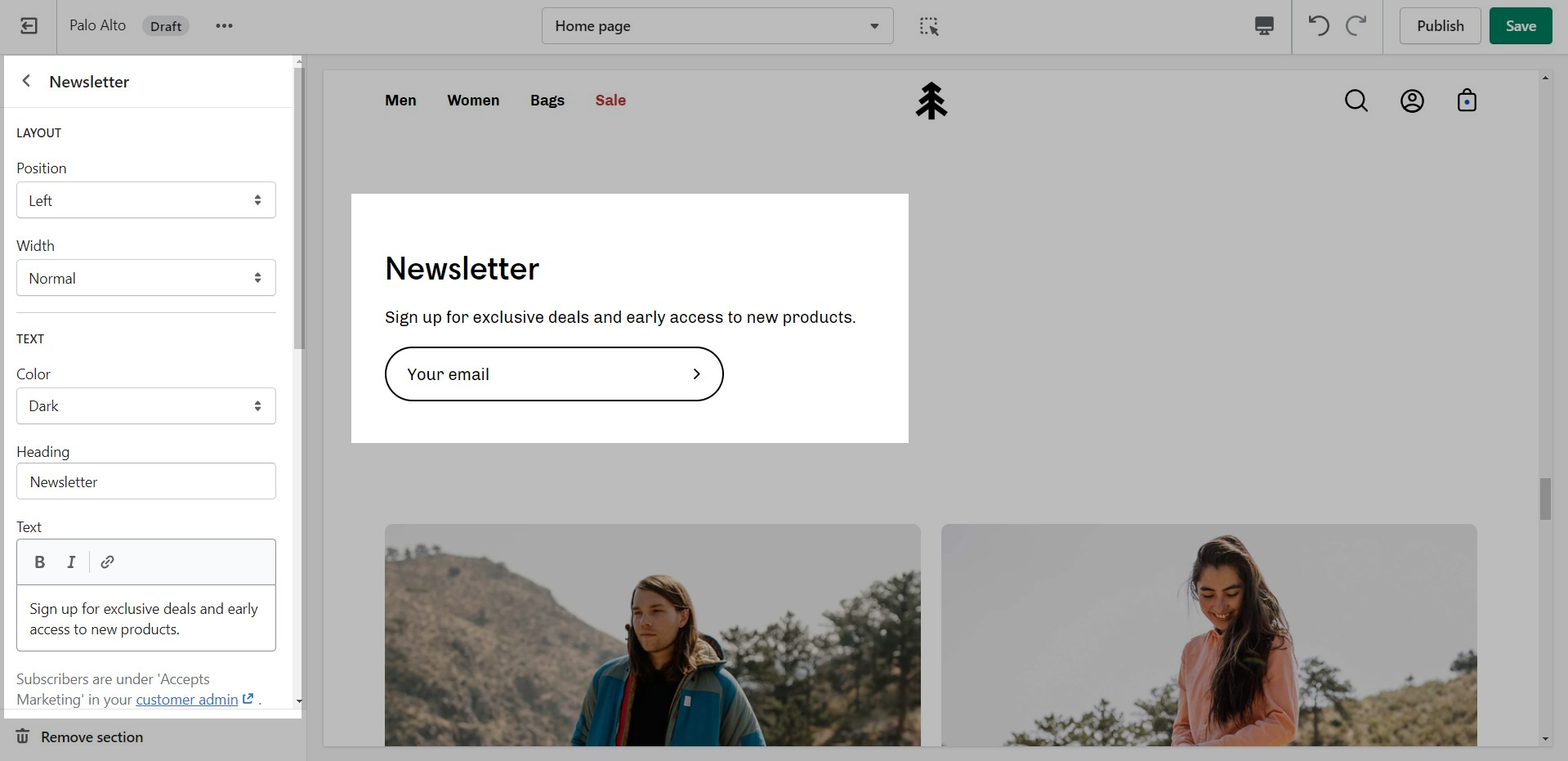Insert a link in text editor
The image size is (1568, 761).
[107, 562]
